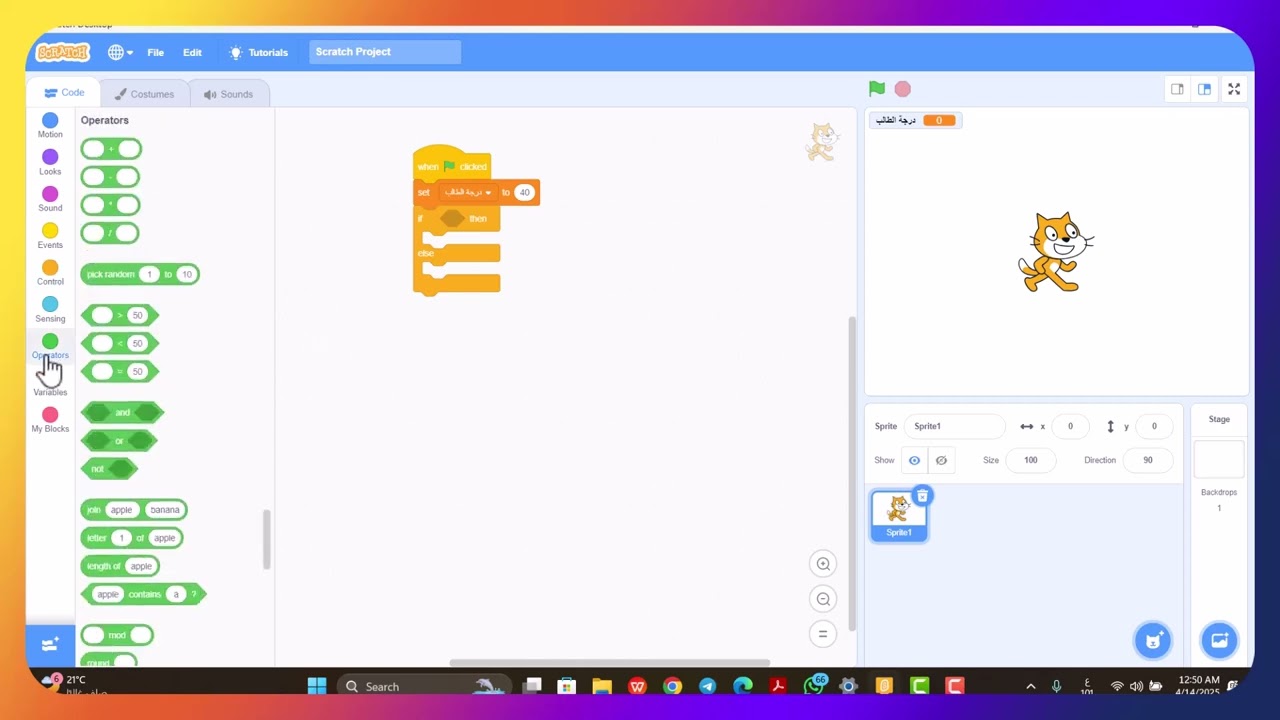Click the when flag clicked block

(451, 165)
